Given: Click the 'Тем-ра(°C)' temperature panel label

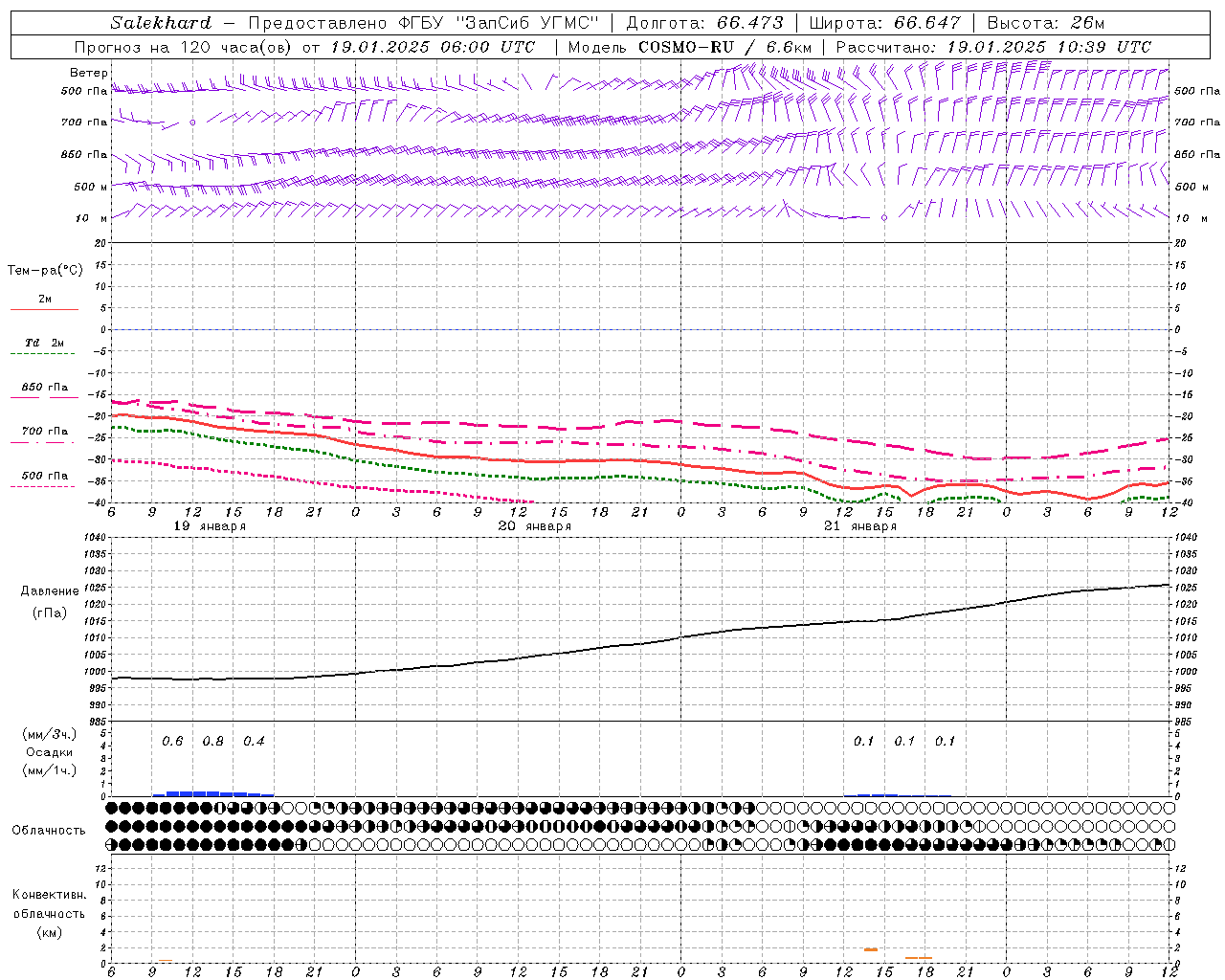Looking at the screenshot, I should click(x=45, y=271).
